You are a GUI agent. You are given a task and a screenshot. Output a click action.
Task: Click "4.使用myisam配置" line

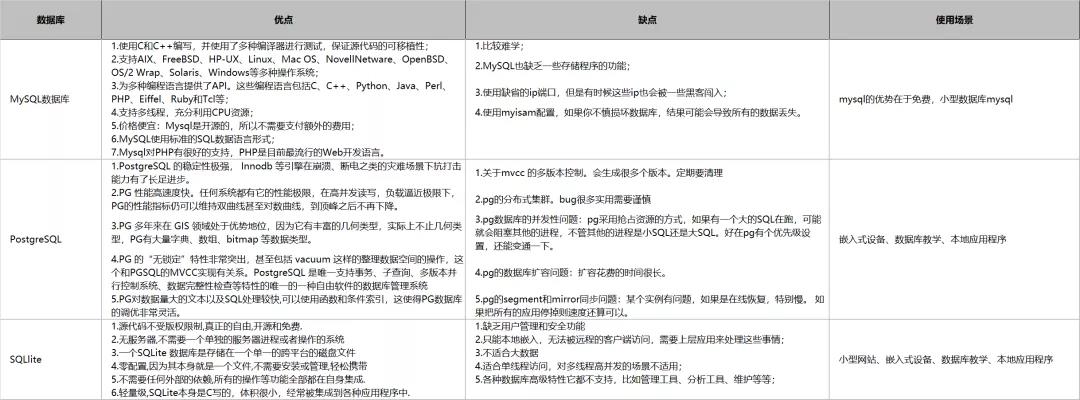[x=638, y=112]
